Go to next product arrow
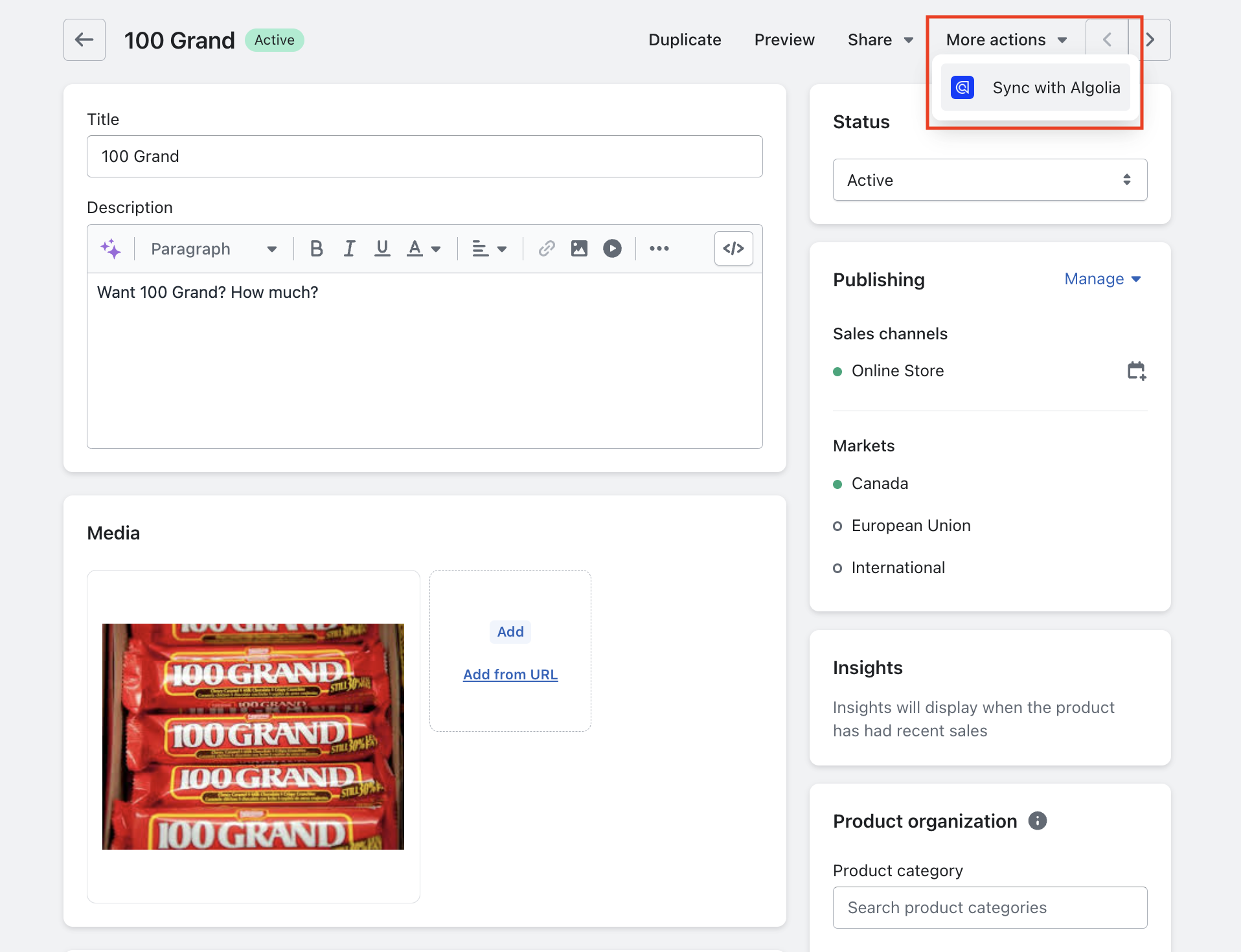Viewport: 1241px width, 952px height. click(x=1150, y=40)
